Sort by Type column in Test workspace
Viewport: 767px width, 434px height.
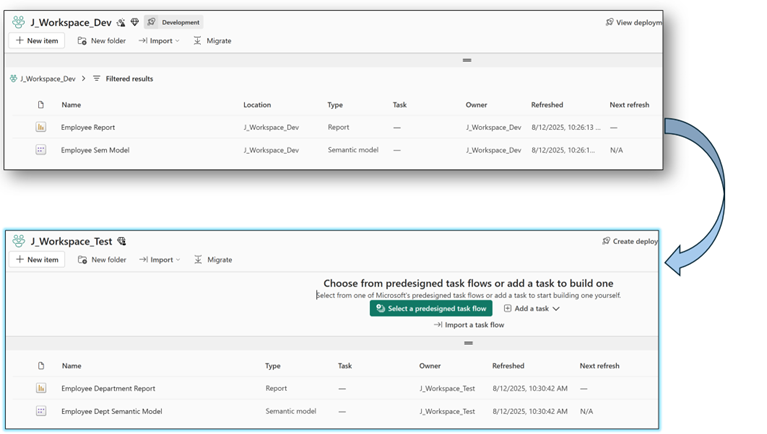(272, 365)
